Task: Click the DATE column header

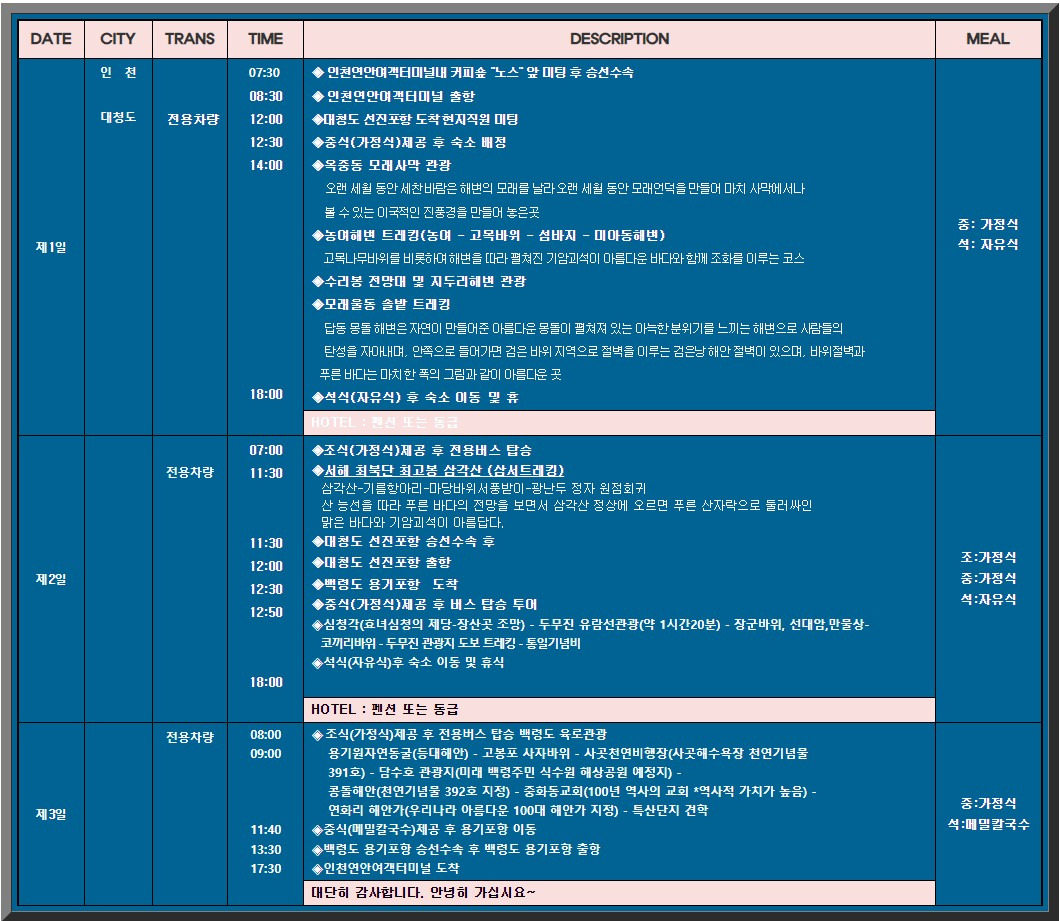Action: tap(51, 39)
